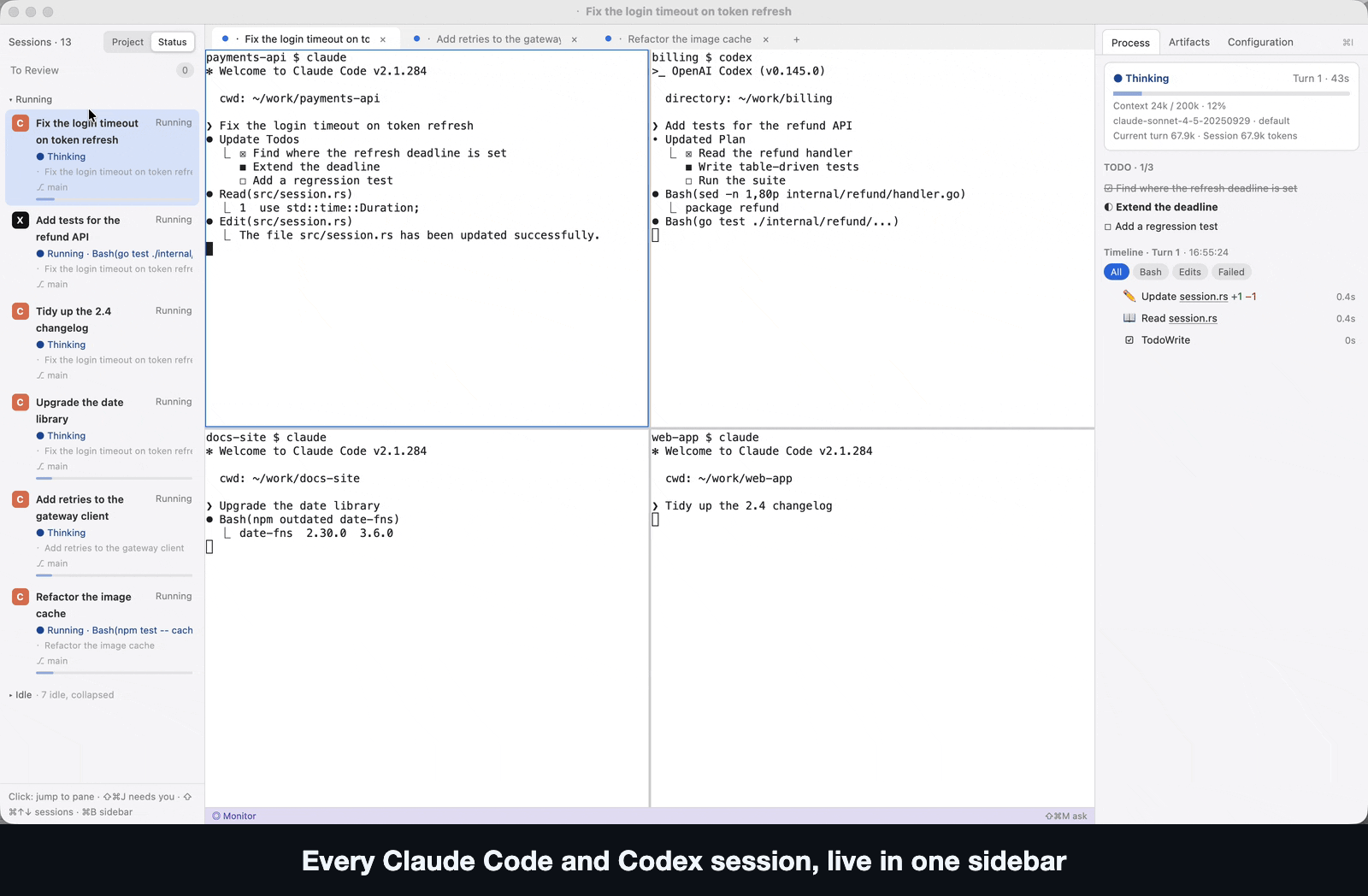
Task: Open the session.rs link in the Update row
Action: tap(1203, 297)
